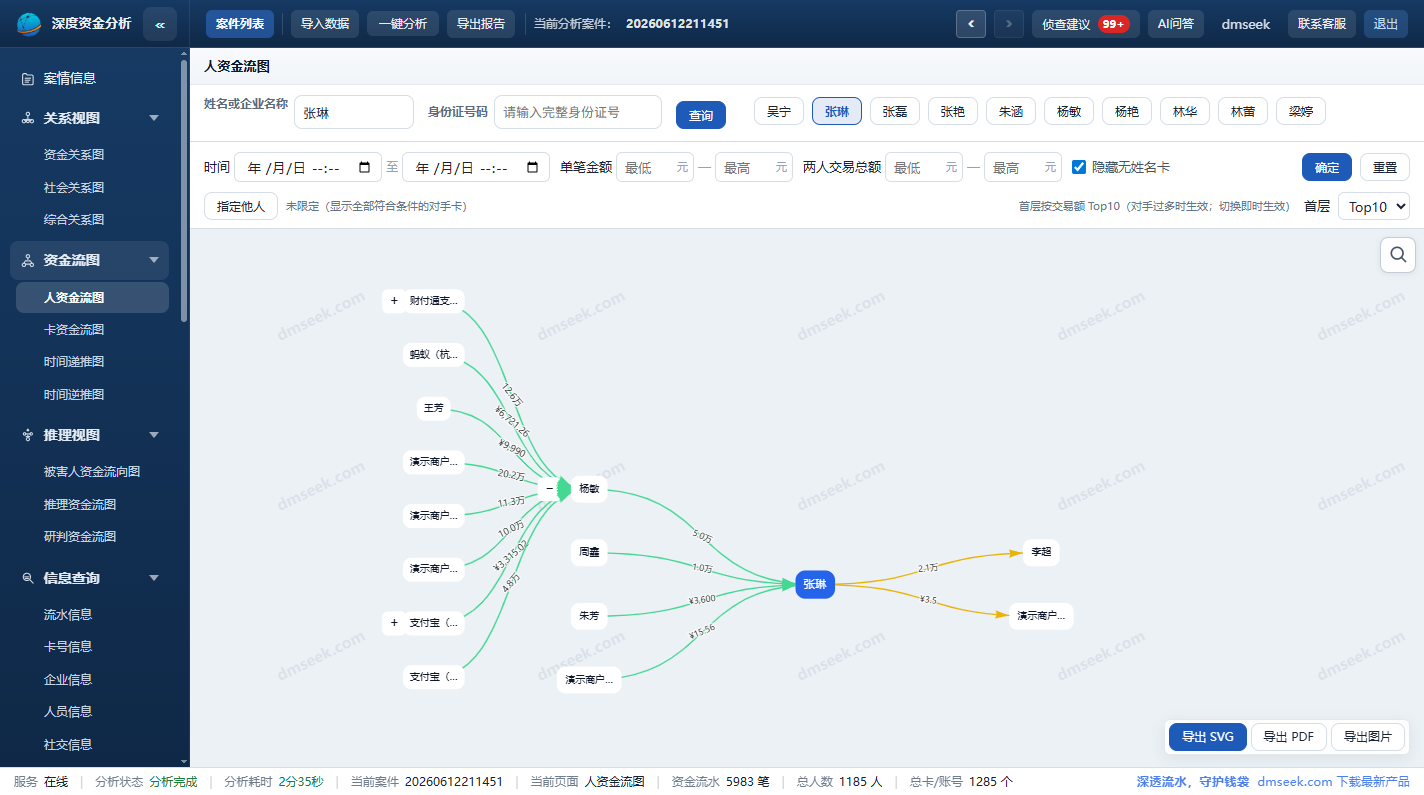Open AI问答
The height and width of the screenshot is (795, 1424).
coord(1176,24)
